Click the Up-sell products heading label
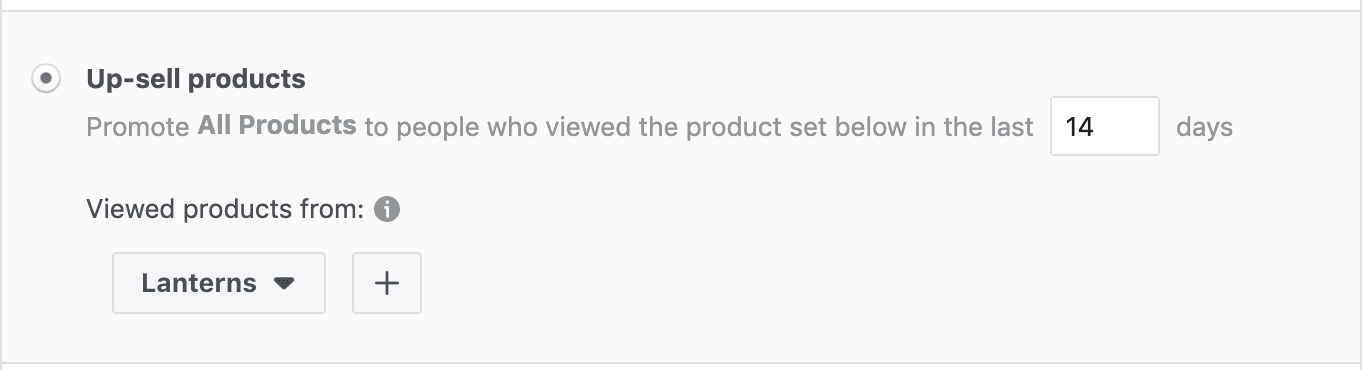 point(196,79)
